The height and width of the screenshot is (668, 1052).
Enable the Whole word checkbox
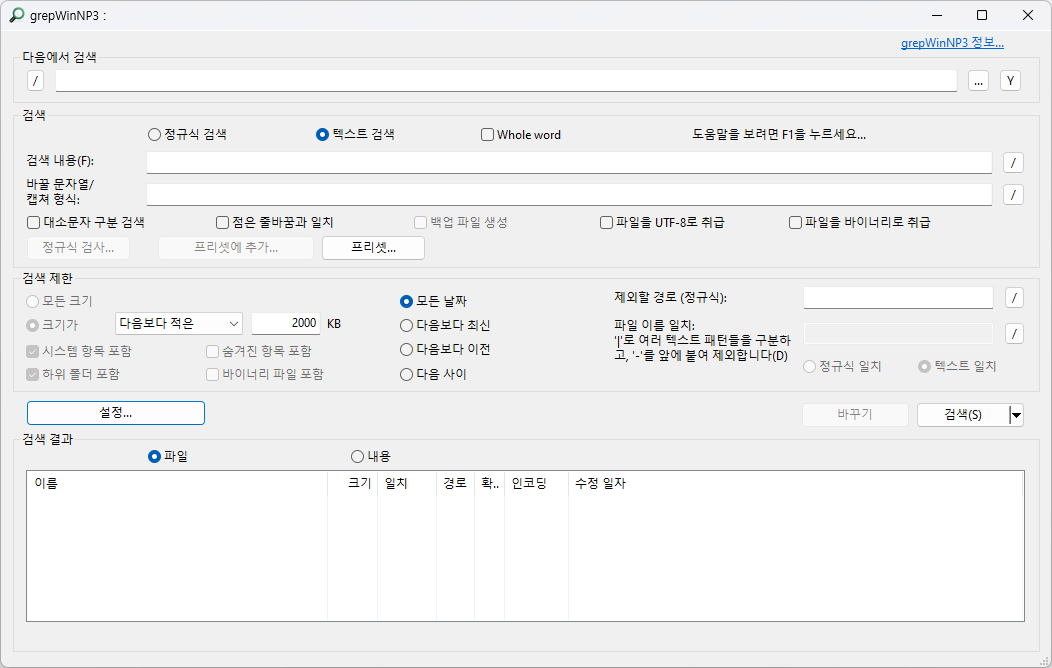(488, 135)
